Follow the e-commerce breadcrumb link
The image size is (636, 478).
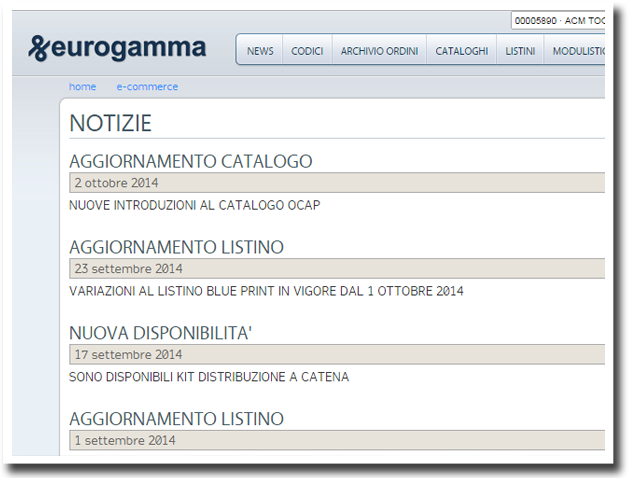pyautogui.click(x=147, y=86)
